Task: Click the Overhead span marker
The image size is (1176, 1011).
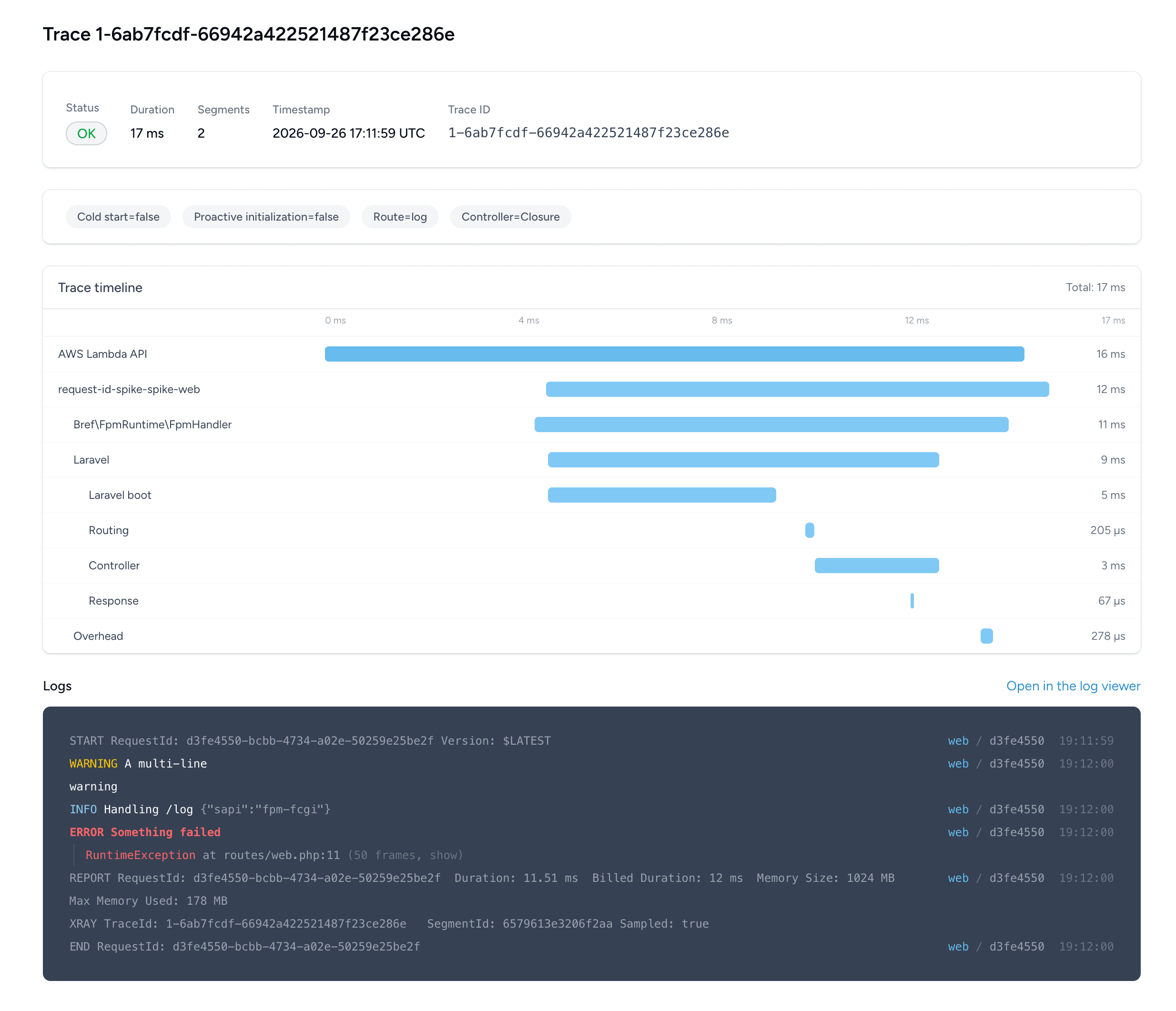Action: pos(987,636)
